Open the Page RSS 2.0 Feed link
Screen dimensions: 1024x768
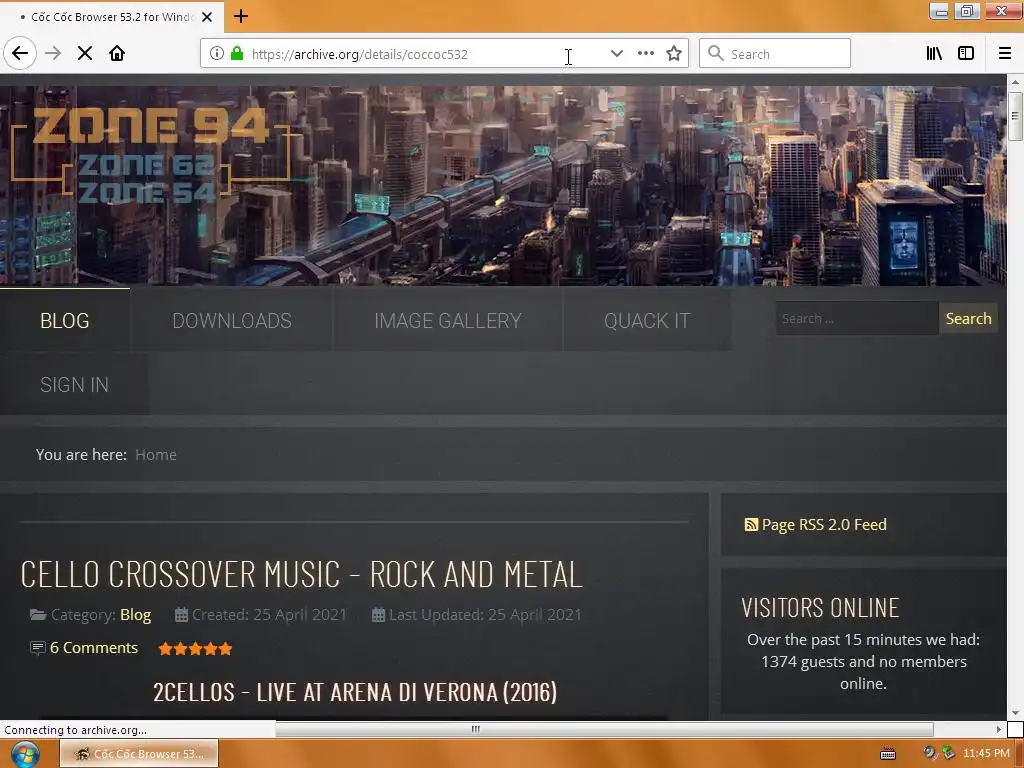point(824,524)
